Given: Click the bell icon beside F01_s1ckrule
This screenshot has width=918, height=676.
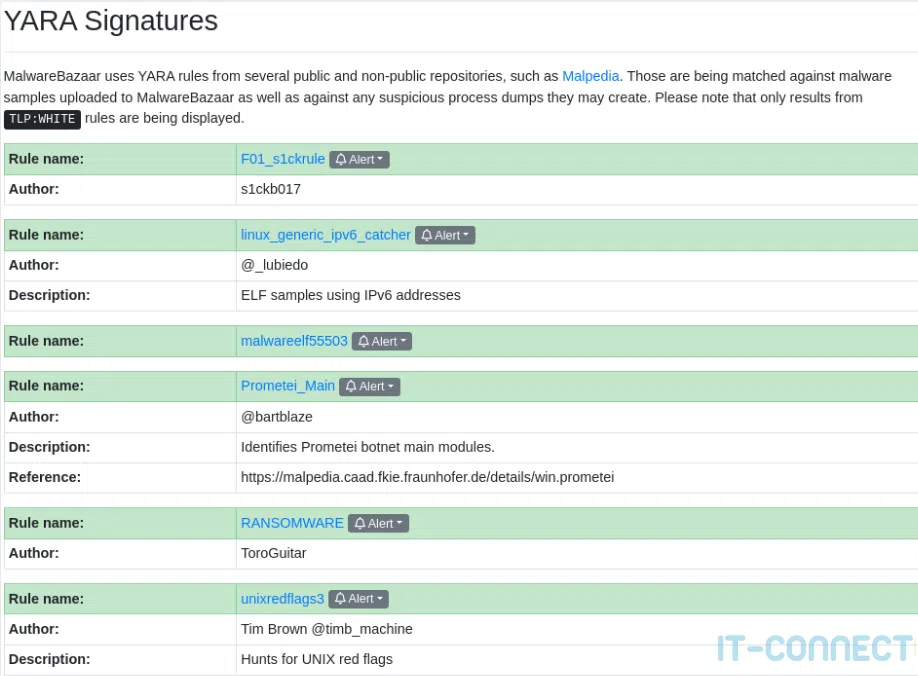Looking at the screenshot, I should coord(341,160).
